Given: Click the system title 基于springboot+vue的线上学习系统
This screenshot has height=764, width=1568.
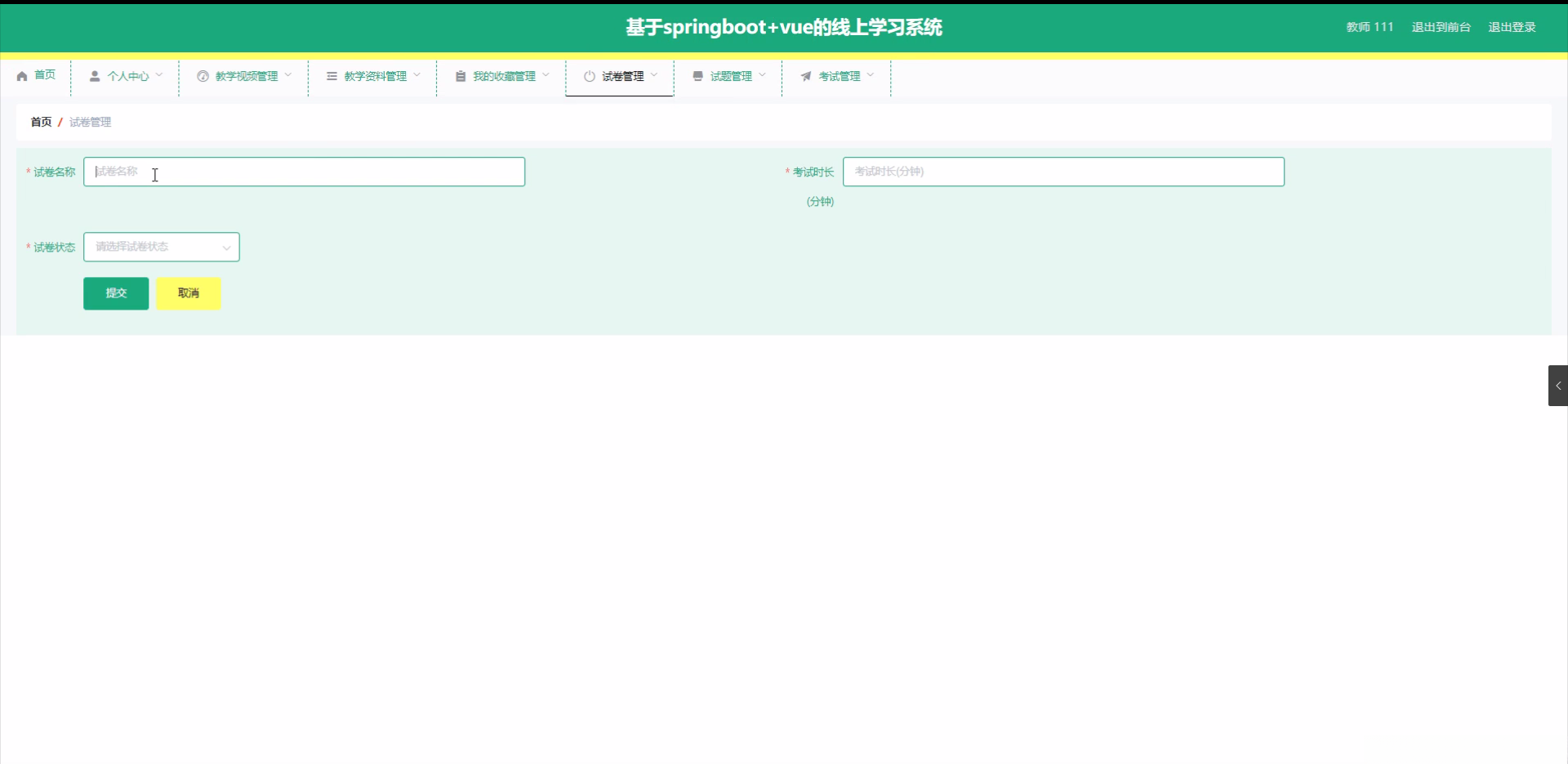Looking at the screenshot, I should 784,27.
